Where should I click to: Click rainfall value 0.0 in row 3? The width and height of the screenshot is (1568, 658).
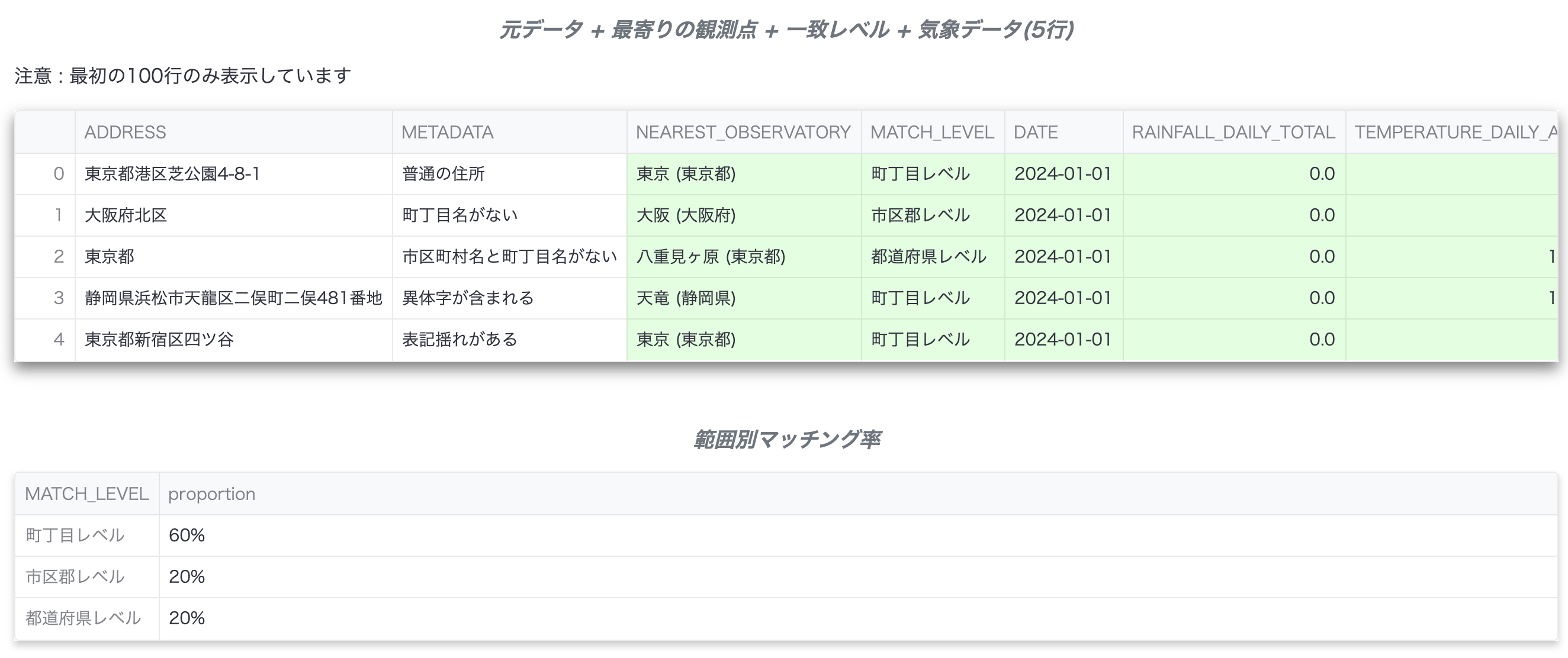pos(1234,298)
